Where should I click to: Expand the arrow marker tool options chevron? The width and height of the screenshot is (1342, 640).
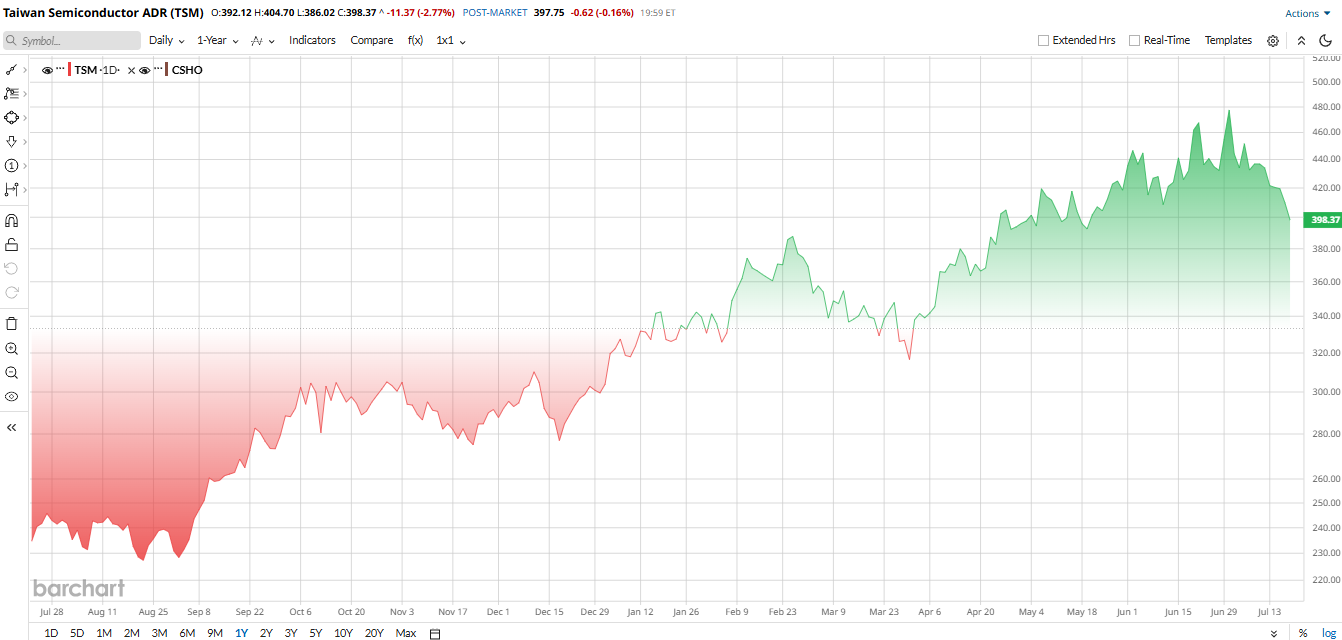[25, 141]
